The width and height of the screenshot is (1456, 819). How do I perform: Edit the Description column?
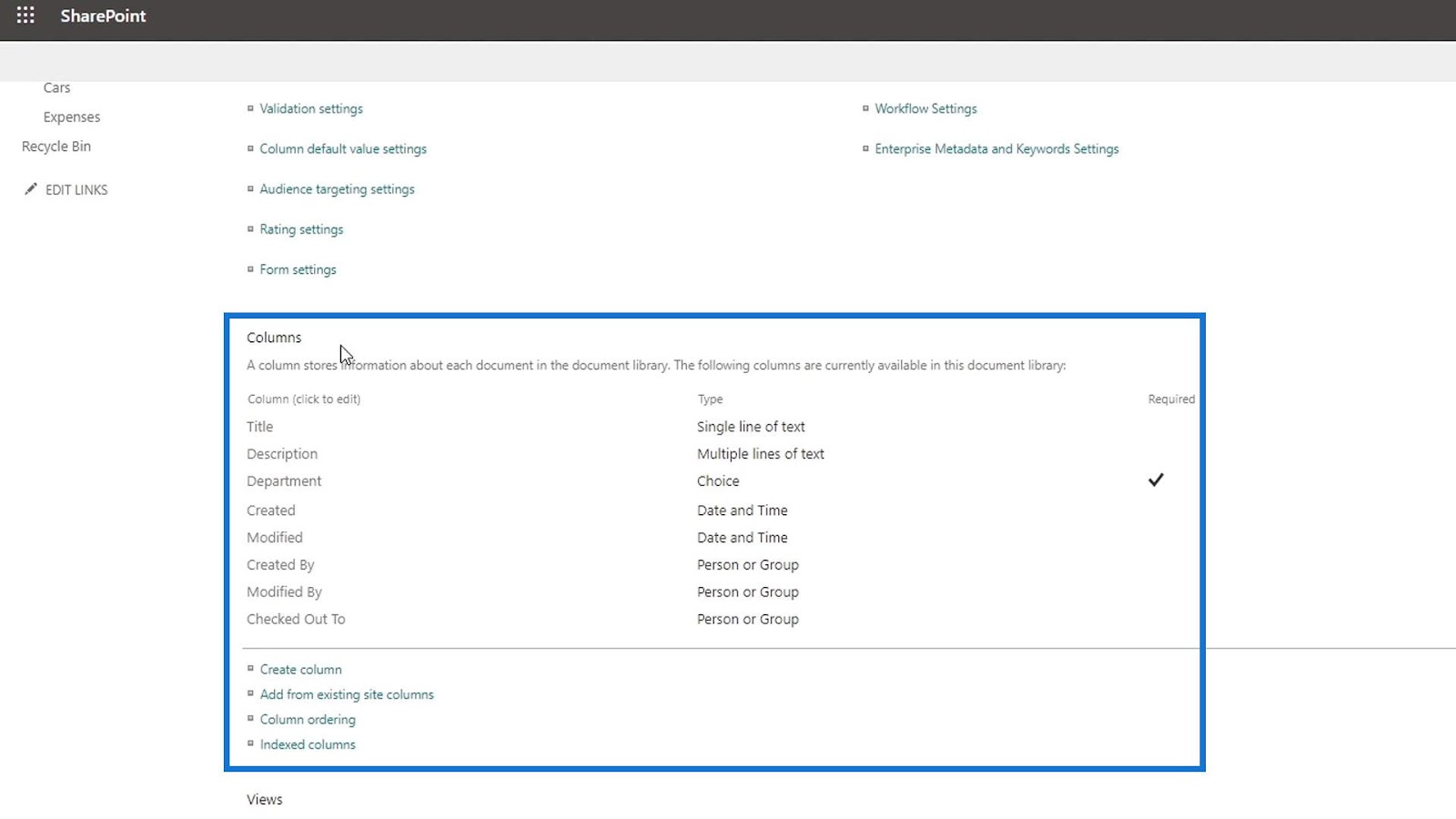(282, 453)
